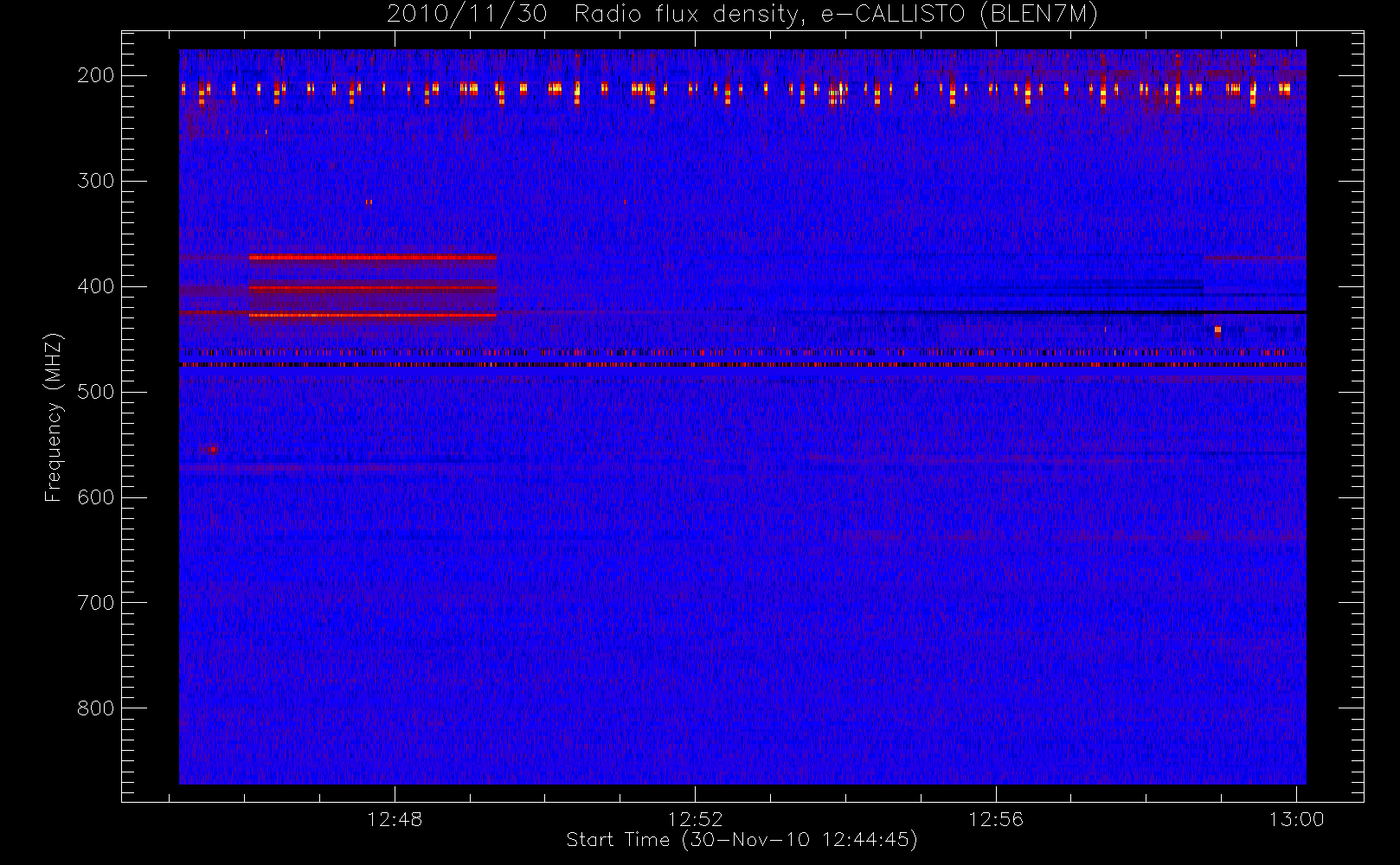Click the date "2010/11/30" in the title
Screen dimensions: 1400x865
pyautogui.click(x=466, y=15)
